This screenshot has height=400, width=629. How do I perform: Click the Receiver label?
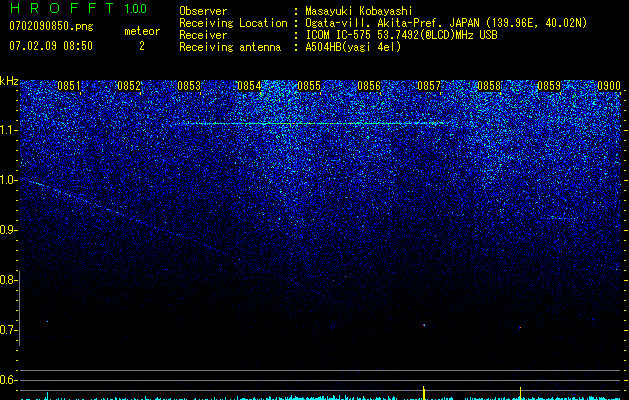(203, 35)
